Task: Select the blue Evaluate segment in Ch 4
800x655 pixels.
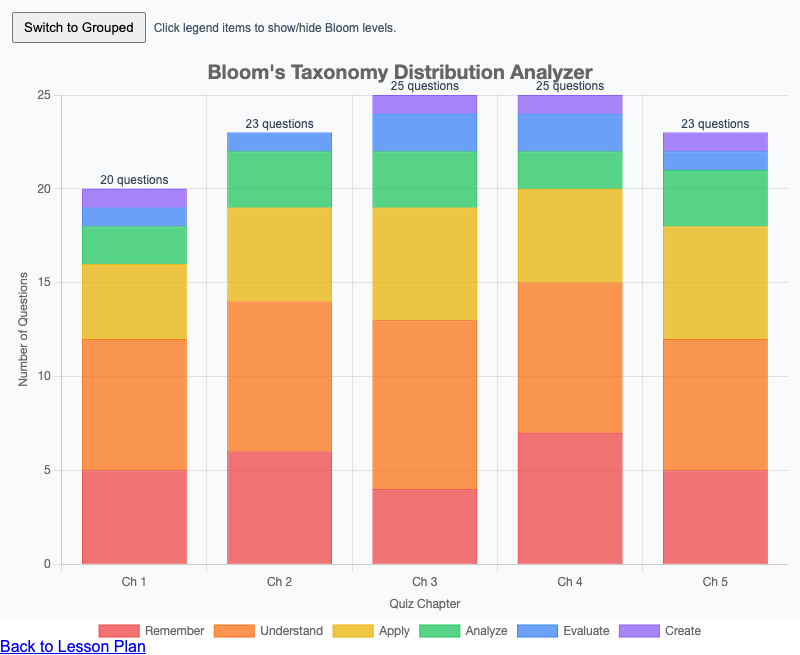Action: click(x=570, y=132)
